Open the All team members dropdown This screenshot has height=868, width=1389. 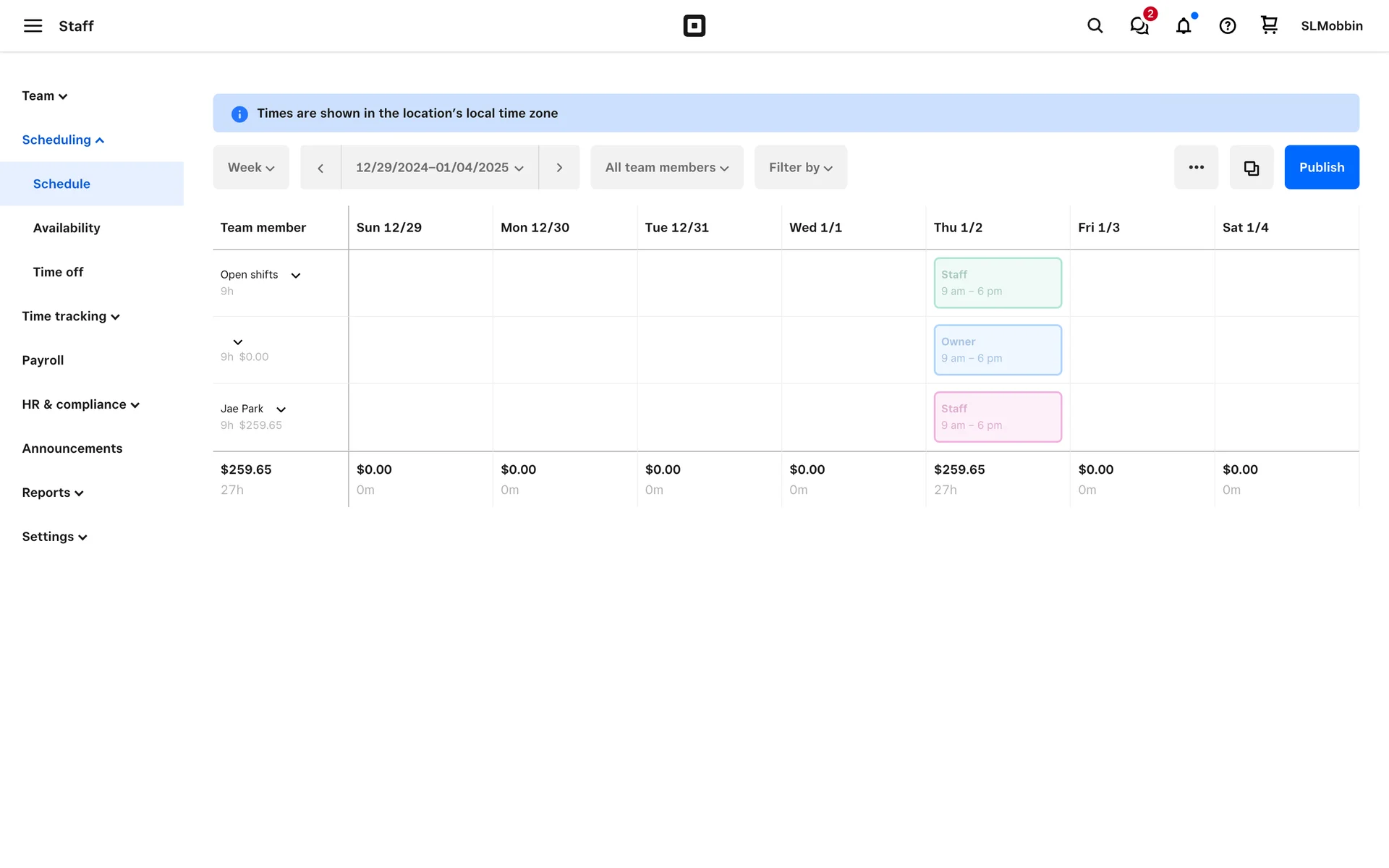click(666, 168)
